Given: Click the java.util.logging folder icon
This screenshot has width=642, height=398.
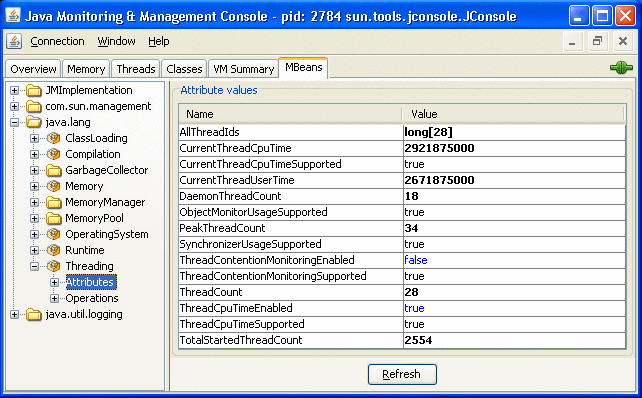Looking at the screenshot, I should pyautogui.click(x=34, y=314).
